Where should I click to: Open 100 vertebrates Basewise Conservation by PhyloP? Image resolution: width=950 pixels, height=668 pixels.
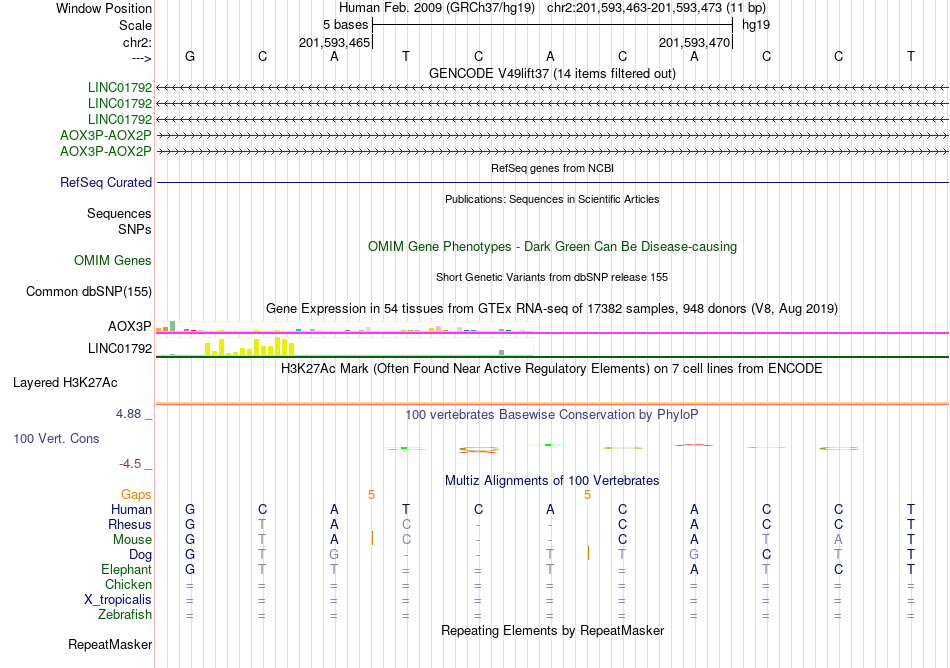[x=552, y=414]
